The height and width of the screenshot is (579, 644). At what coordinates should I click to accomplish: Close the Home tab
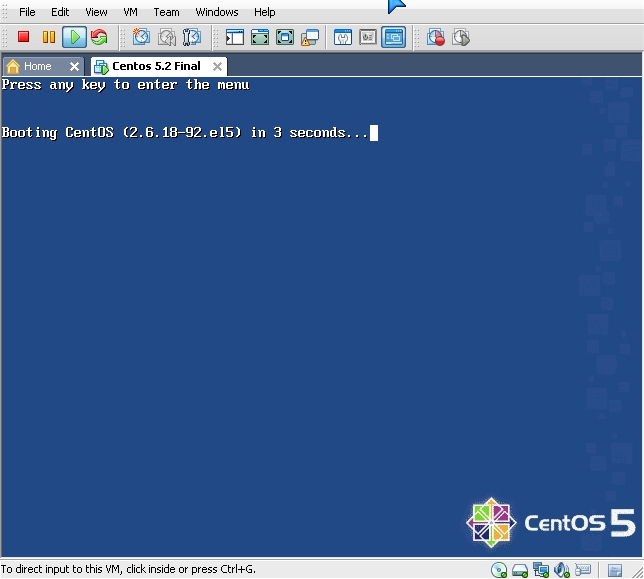74,66
